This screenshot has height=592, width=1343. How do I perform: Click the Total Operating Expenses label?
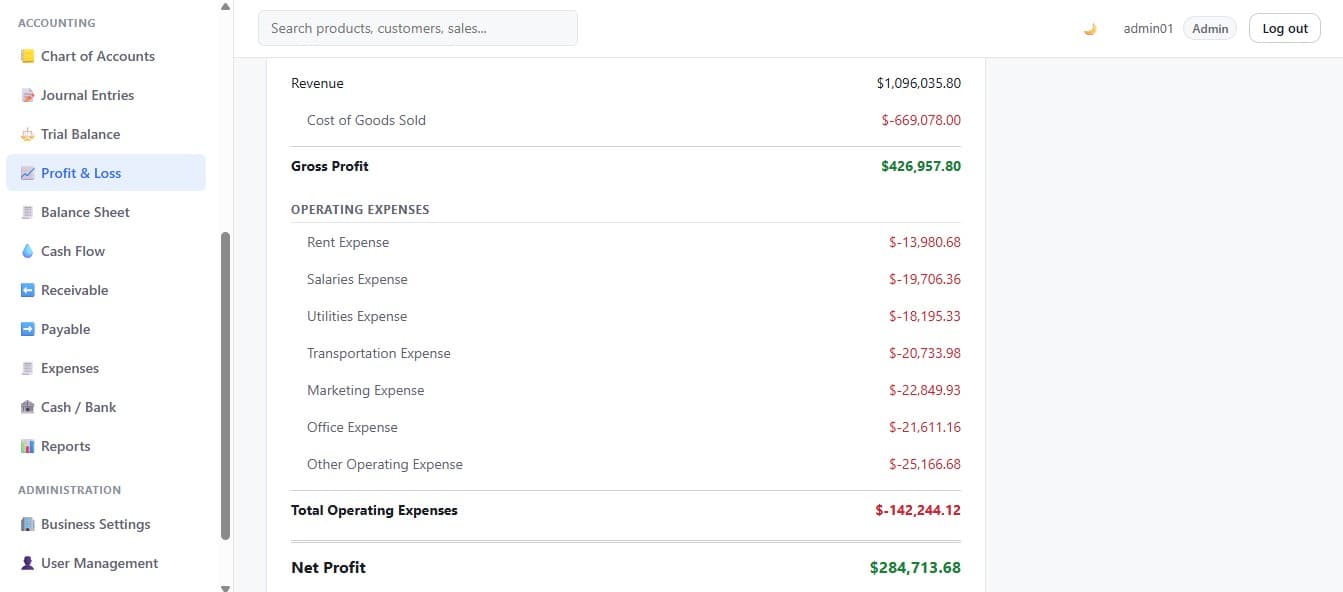tap(374, 510)
